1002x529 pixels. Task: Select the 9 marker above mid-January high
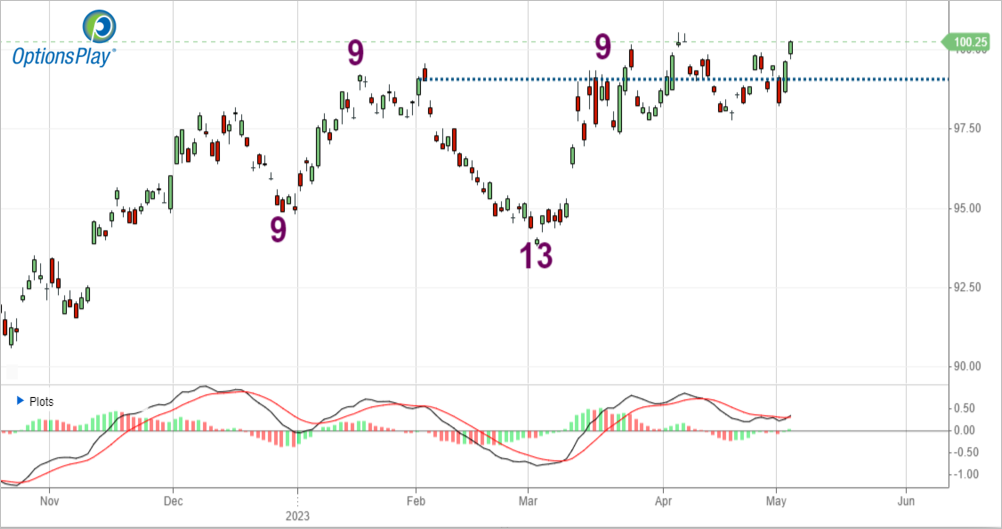click(356, 53)
